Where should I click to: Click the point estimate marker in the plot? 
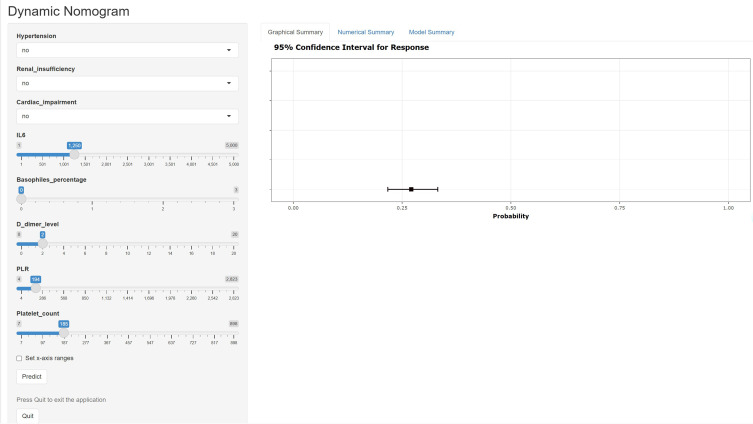tap(411, 189)
